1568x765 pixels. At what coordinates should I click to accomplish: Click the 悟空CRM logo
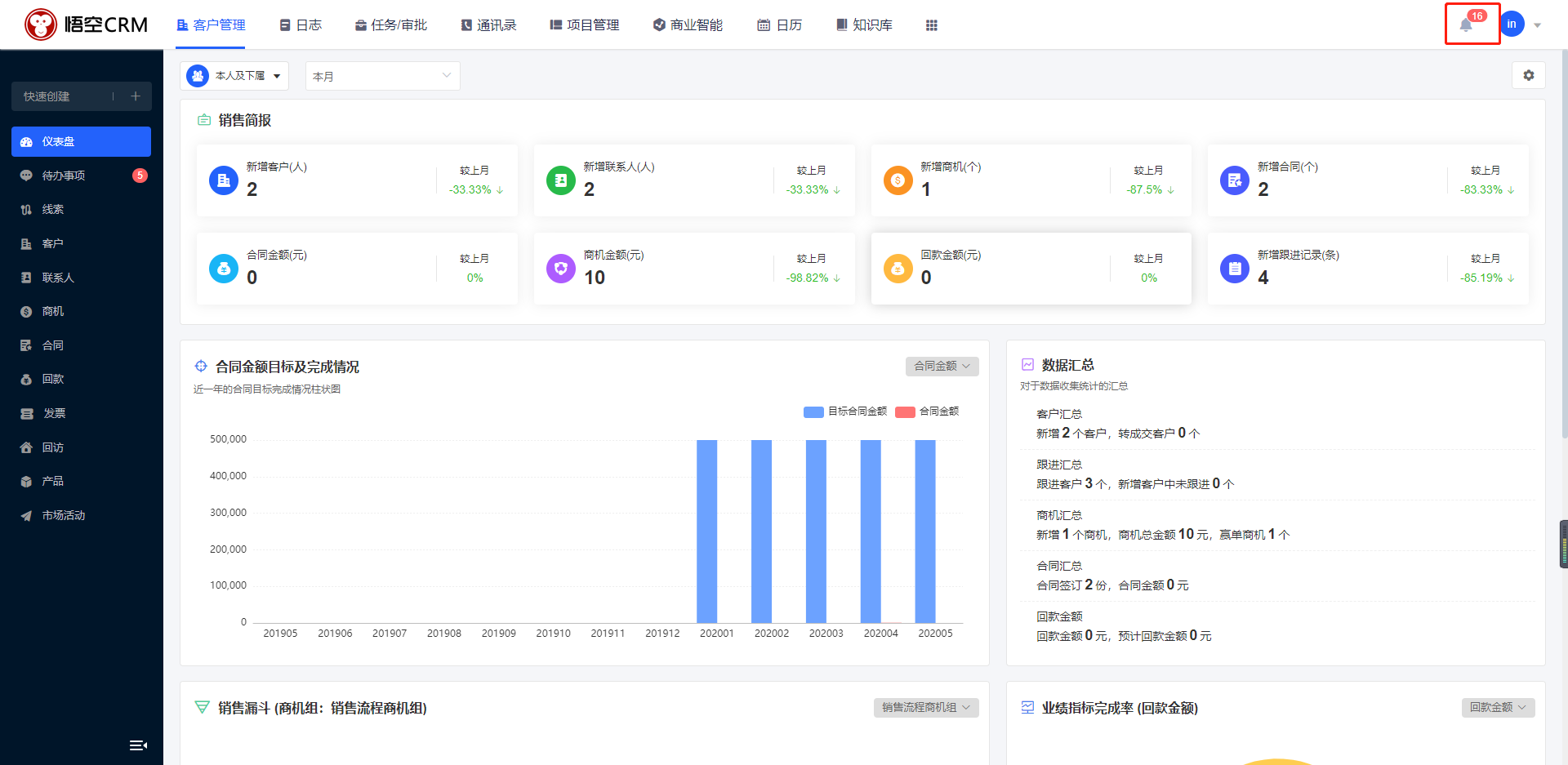(86, 24)
